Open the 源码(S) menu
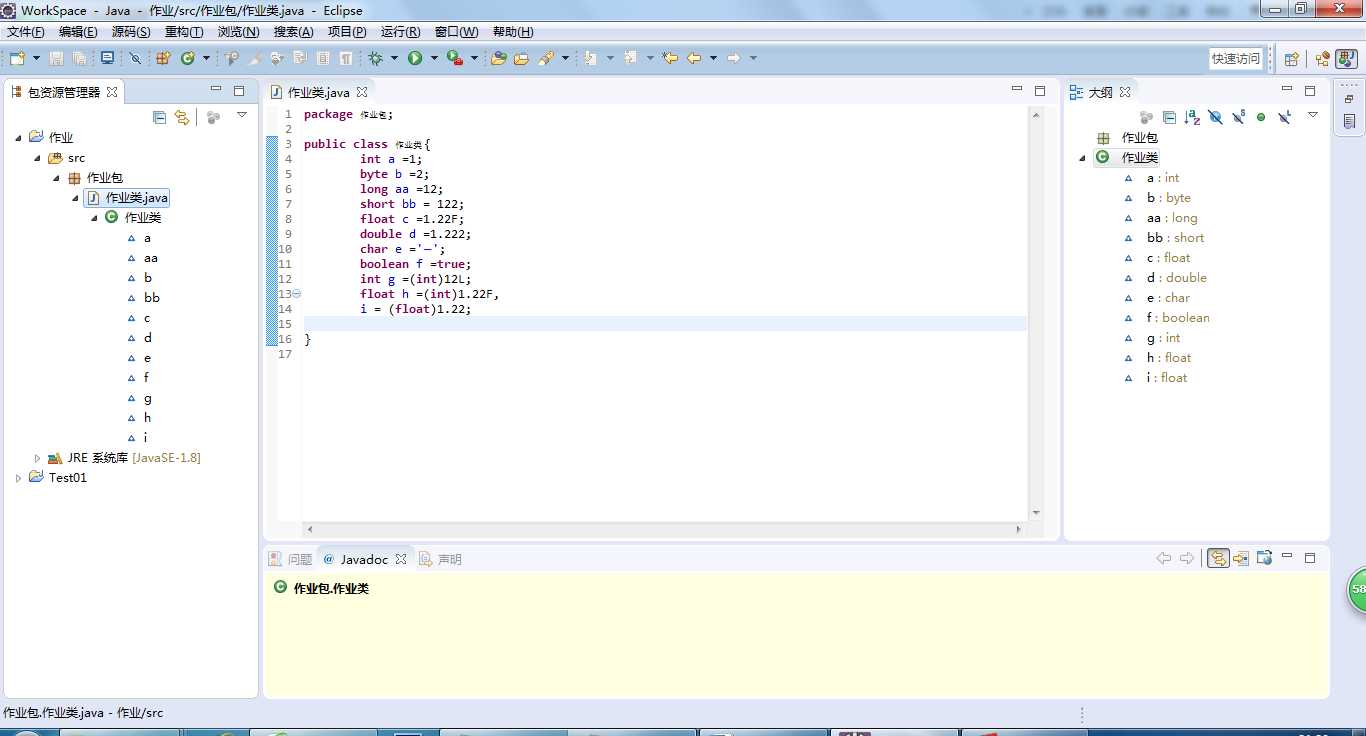 coord(131,32)
